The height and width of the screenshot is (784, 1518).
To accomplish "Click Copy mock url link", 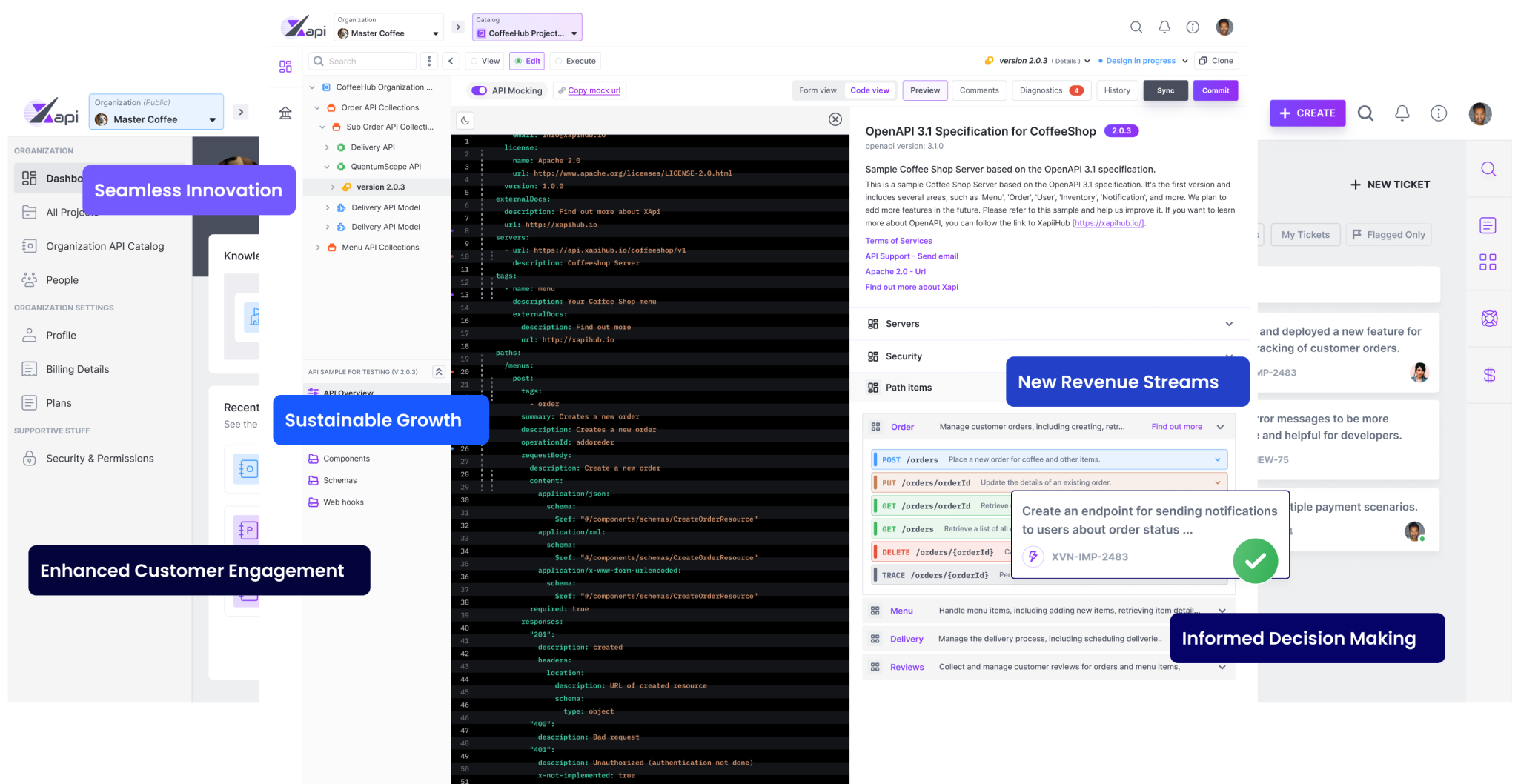I will click(x=594, y=90).
